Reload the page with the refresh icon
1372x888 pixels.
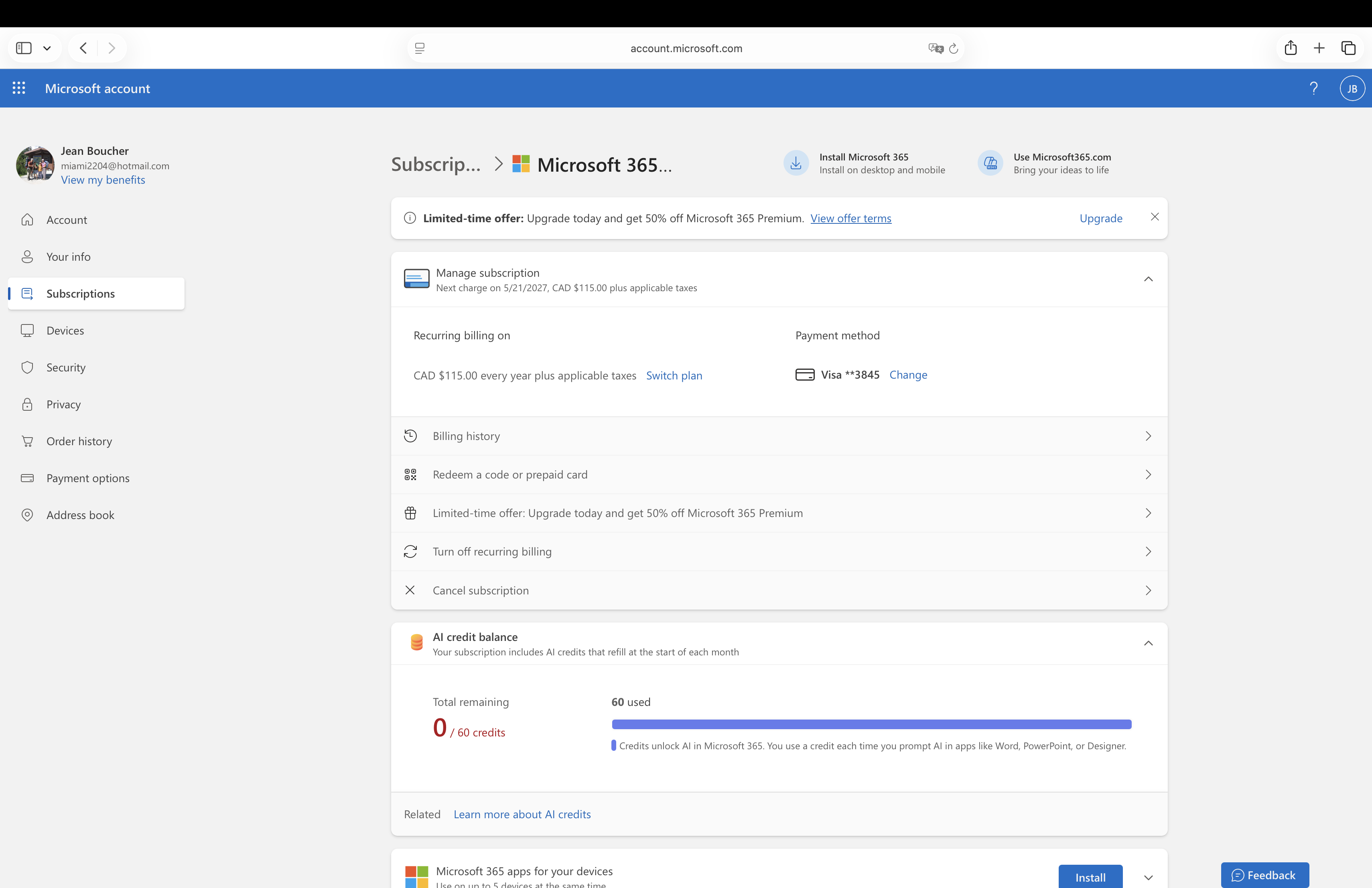pos(954,49)
